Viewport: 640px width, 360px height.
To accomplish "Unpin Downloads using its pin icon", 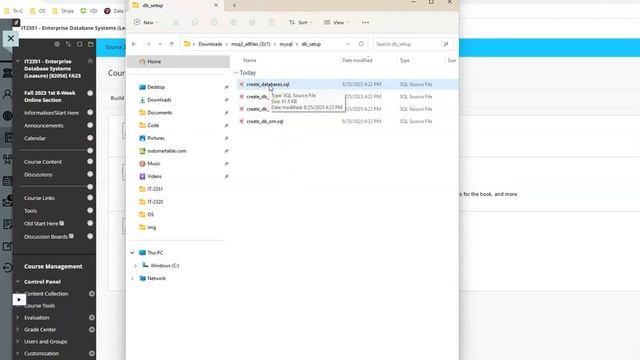I will pos(226,100).
